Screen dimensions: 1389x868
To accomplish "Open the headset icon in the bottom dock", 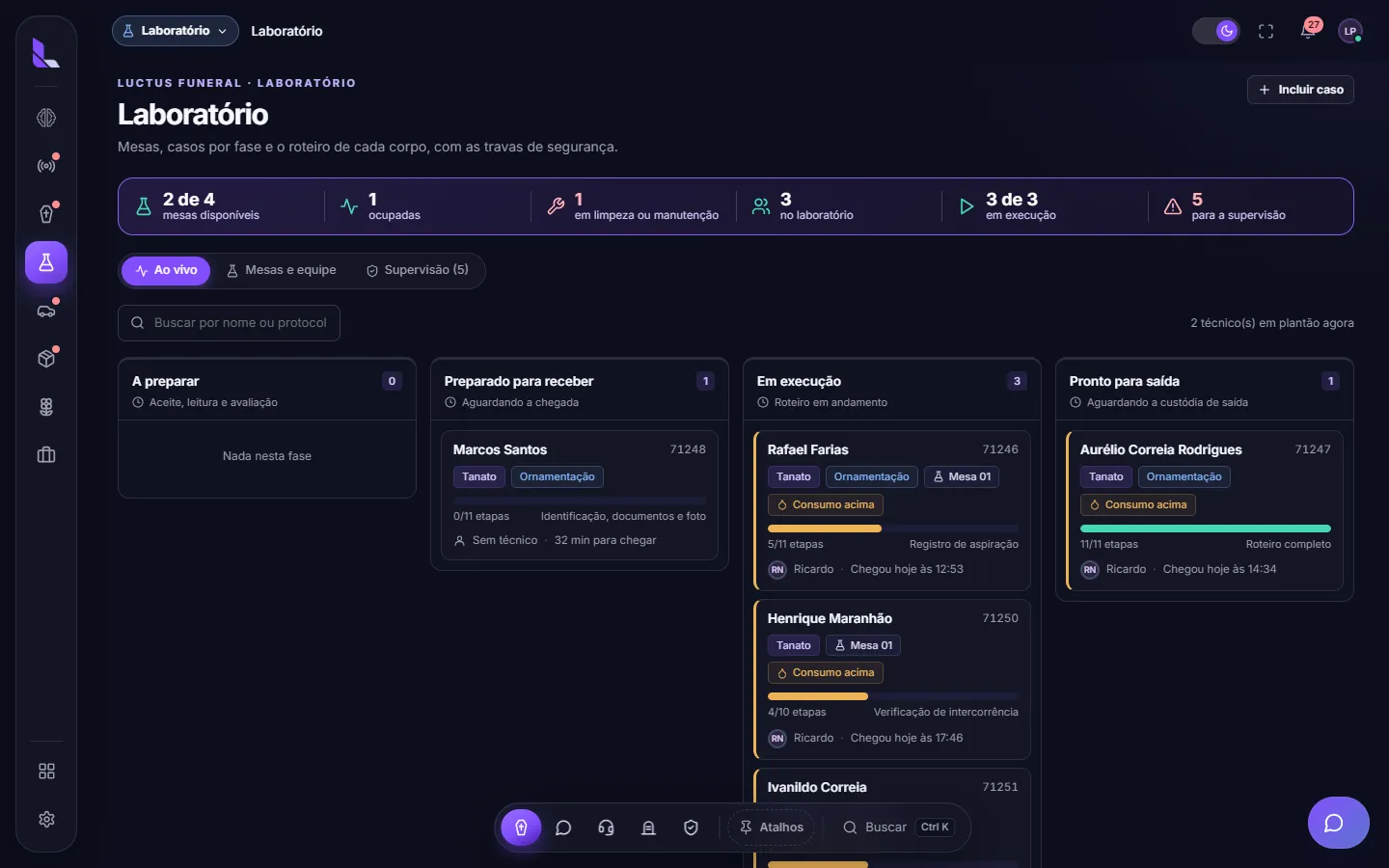I will coord(607,827).
